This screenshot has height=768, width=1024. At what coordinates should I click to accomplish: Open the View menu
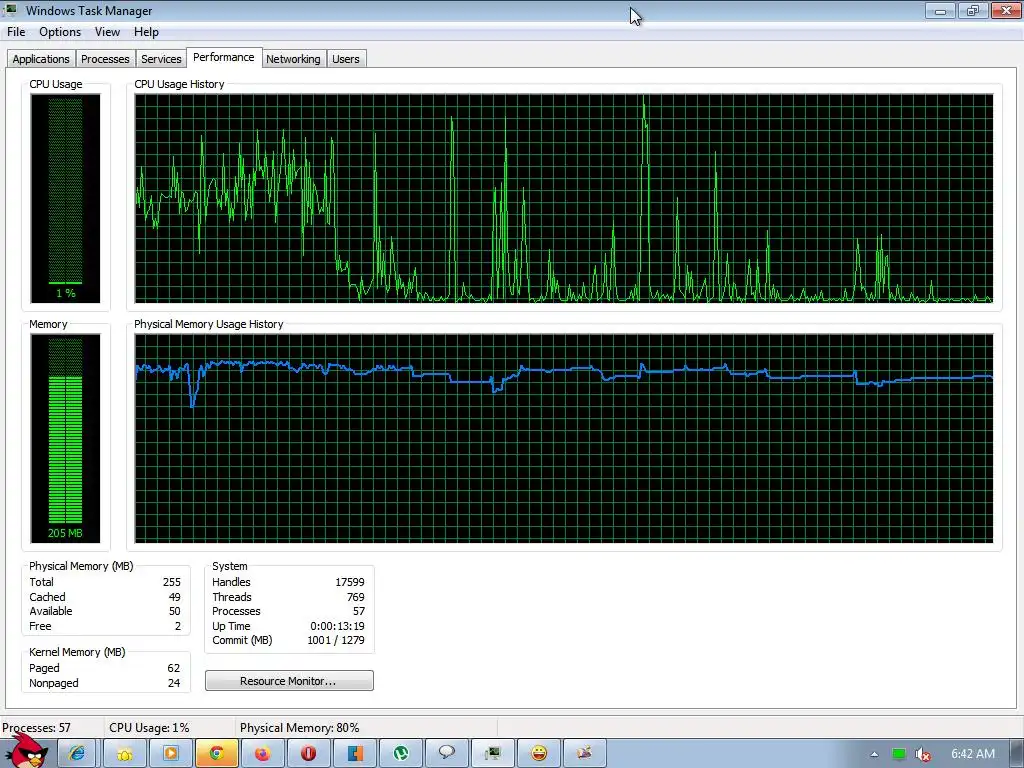pyautogui.click(x=107, y=32)
